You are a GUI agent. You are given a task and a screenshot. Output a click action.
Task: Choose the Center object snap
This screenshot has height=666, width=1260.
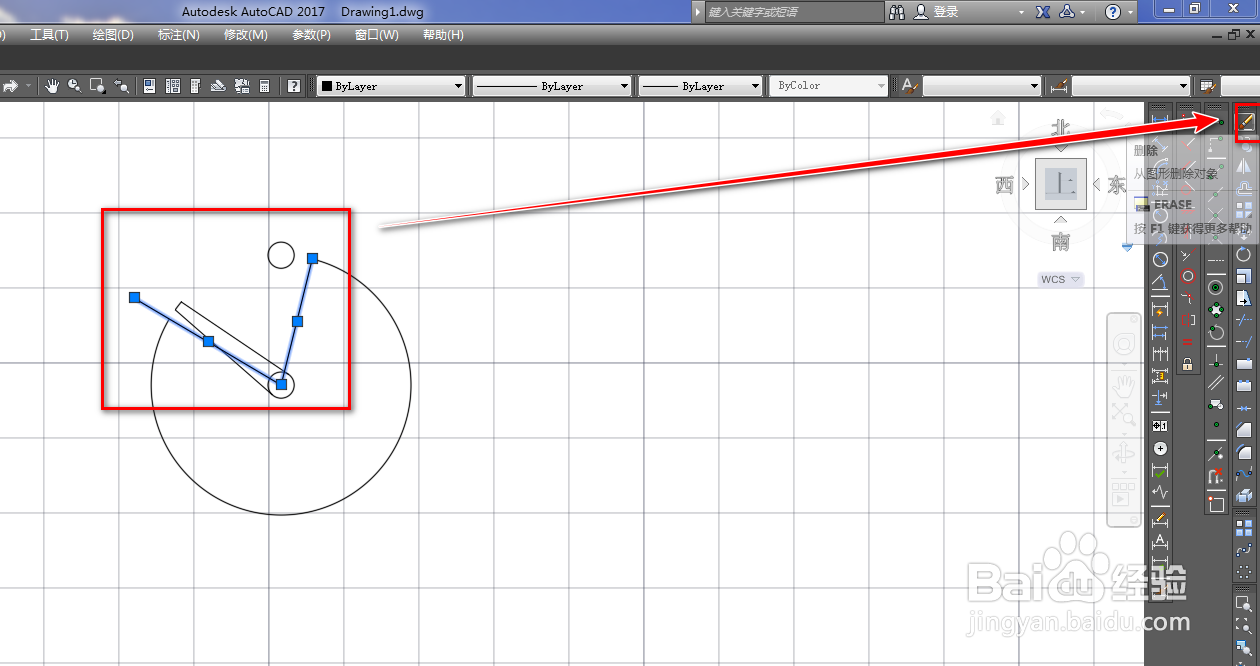coord(1216,287)
